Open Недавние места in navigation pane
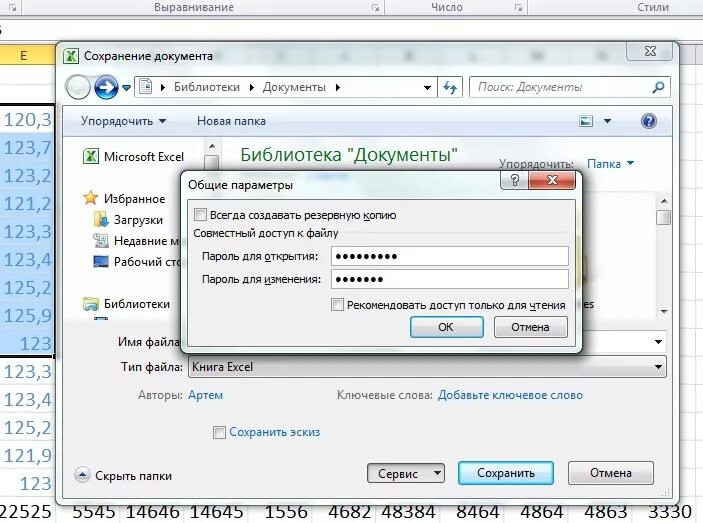The width and height of the screenshot is (703, 523). click(x=137, y=241)
